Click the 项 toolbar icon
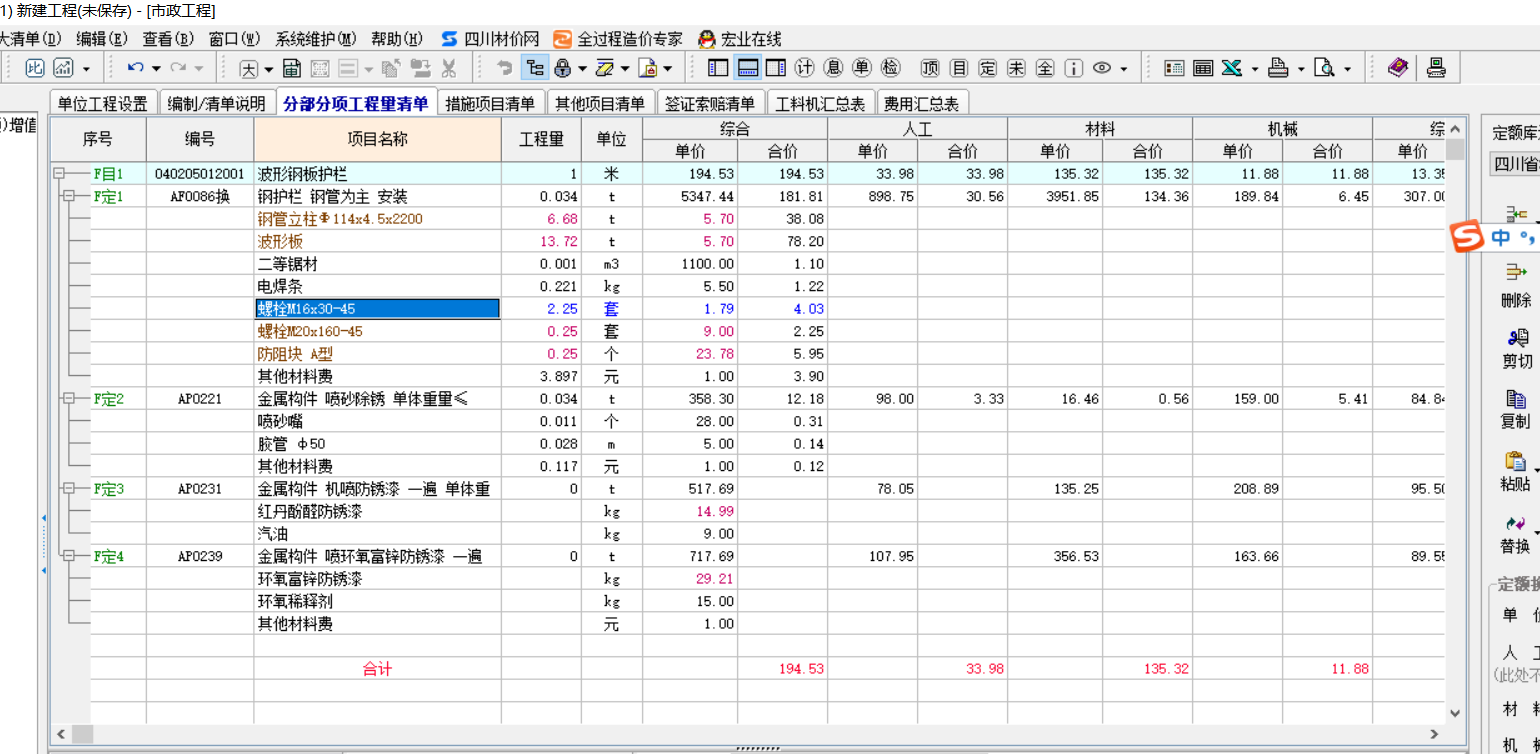Screen dimensions: 1540x754 coord(931,68)
